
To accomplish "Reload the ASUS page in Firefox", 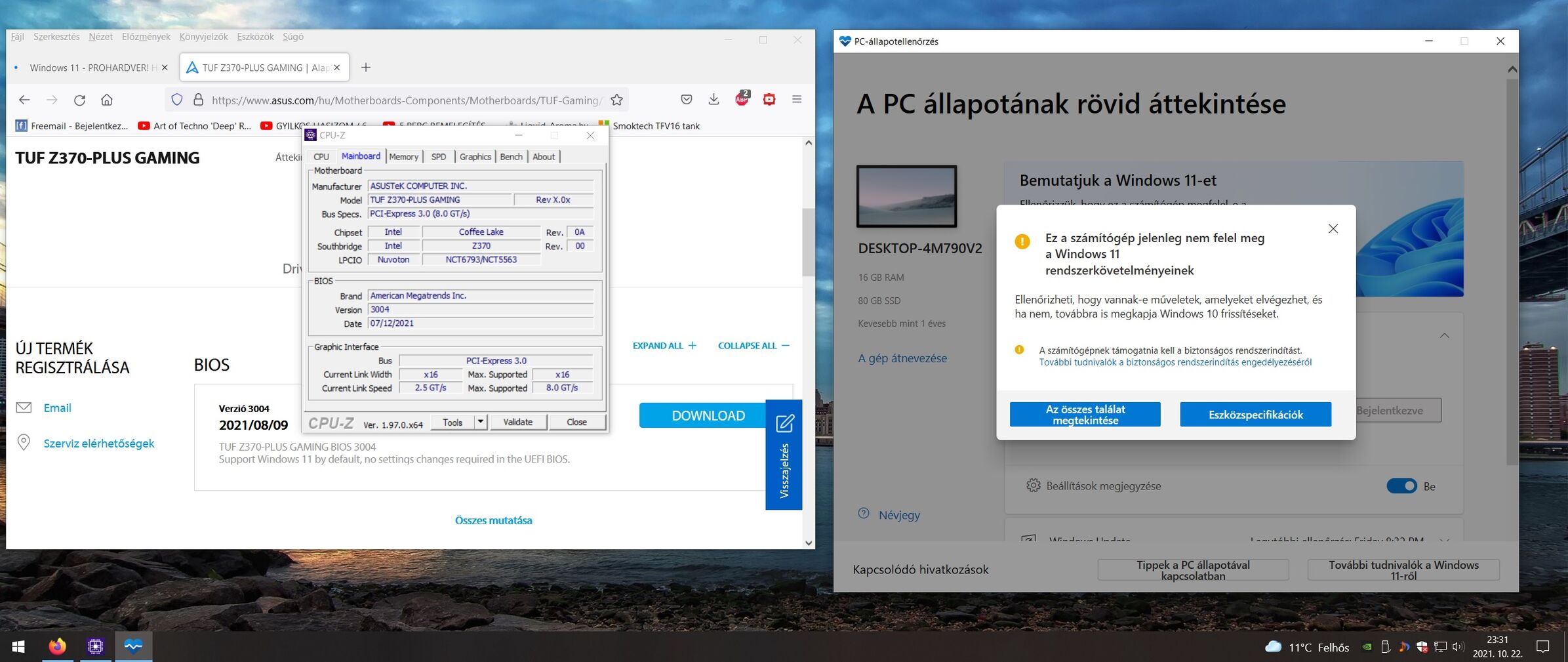I will click(x=79, y=100).
